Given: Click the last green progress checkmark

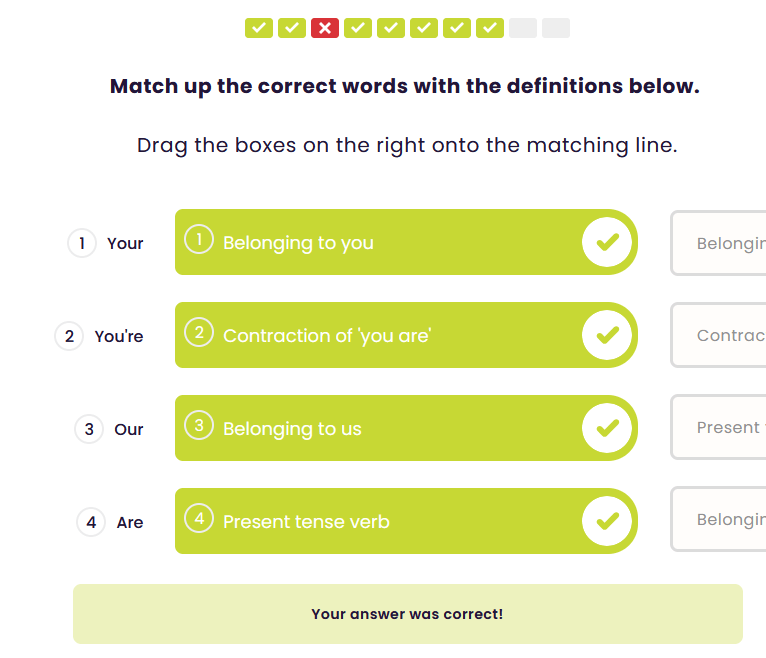Looking at the screenshot, I should pos(490,28).
